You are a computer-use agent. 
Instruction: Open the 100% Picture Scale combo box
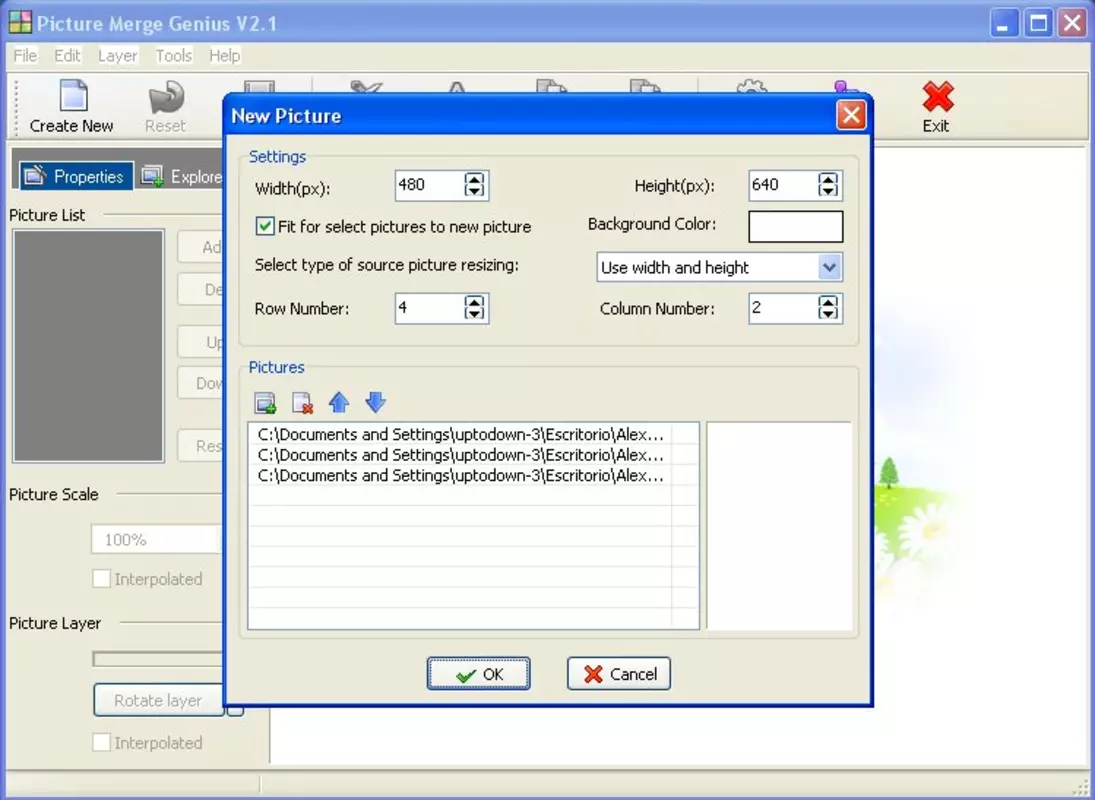(x=156, y=540)
